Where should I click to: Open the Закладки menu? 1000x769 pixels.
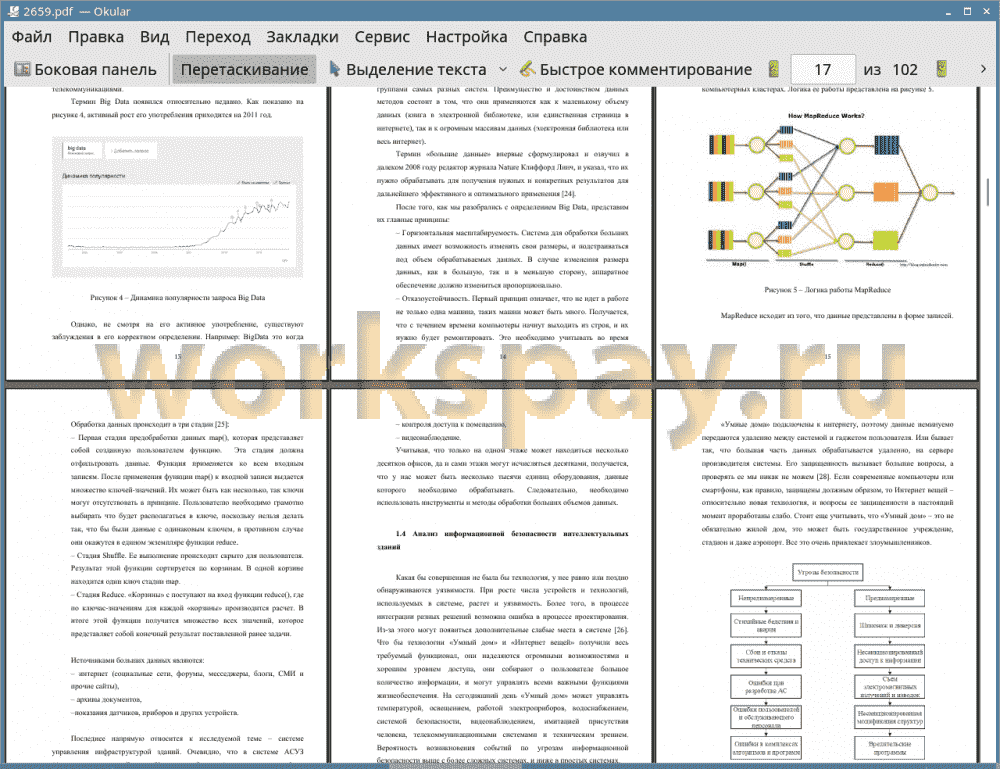pyautogui.click(x=302, y=37)
